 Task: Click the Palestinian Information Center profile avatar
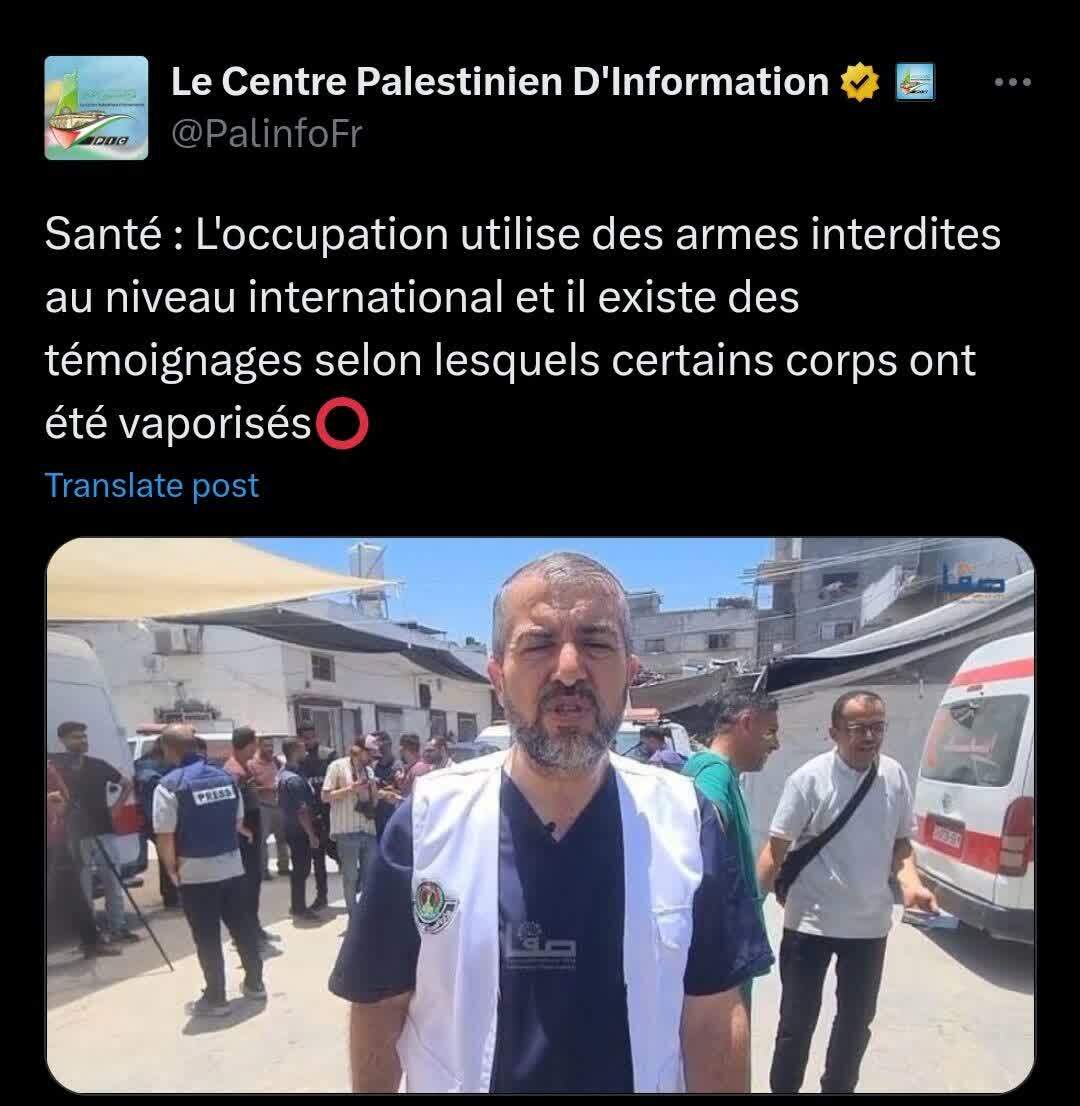click(96, 108)
